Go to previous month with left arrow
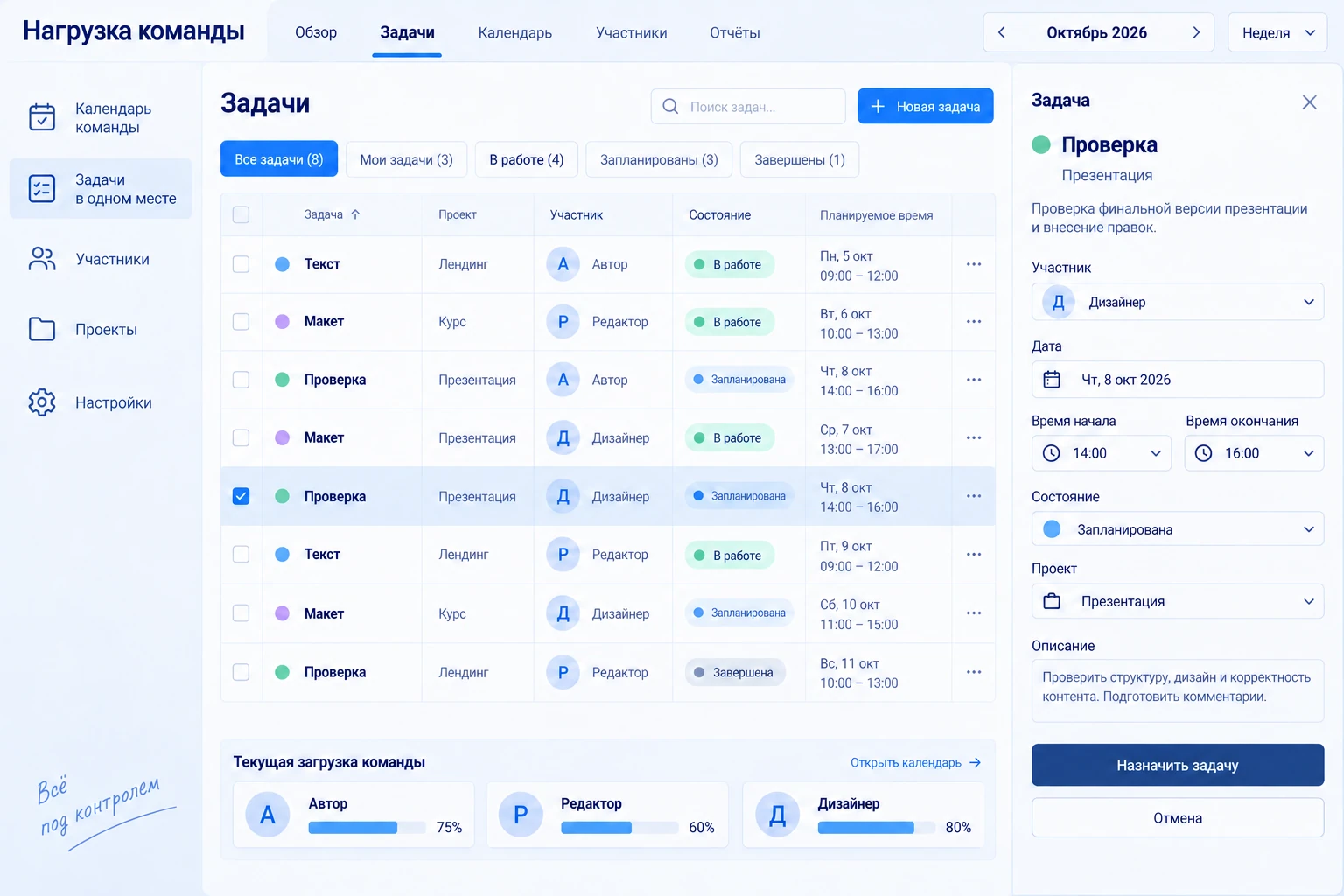Viewport: 1344px width, 896px height. (1002, 32)
